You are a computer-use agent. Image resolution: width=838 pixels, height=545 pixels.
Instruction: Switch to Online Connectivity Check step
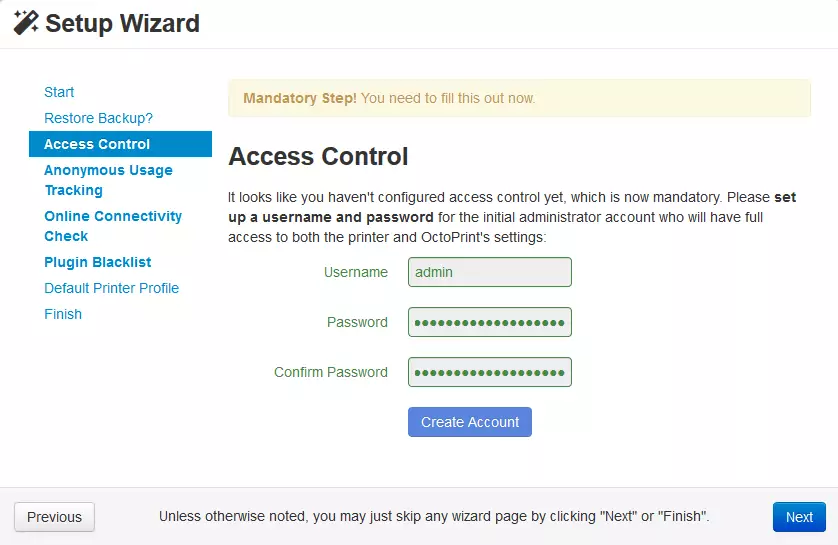coord(113,226)
